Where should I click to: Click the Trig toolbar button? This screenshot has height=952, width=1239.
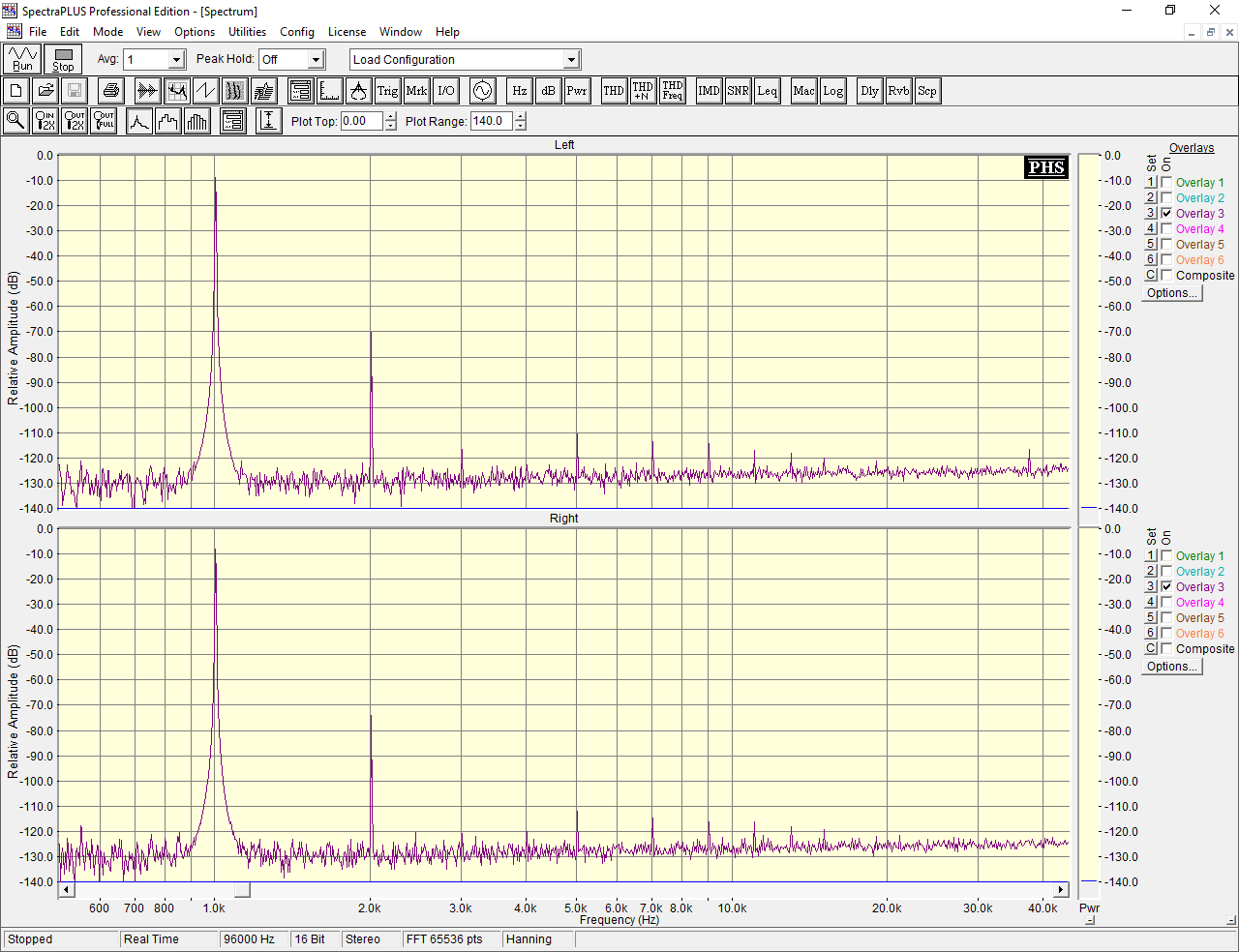pos(387,91)
